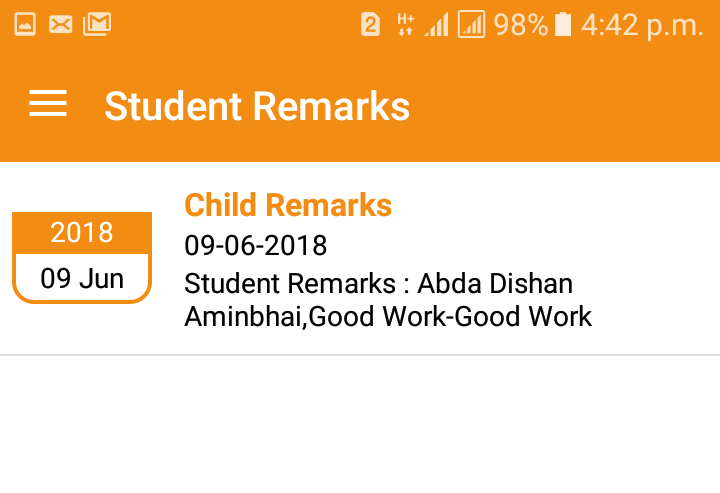Tap the 09 Jun date badge

click(82, 278)
